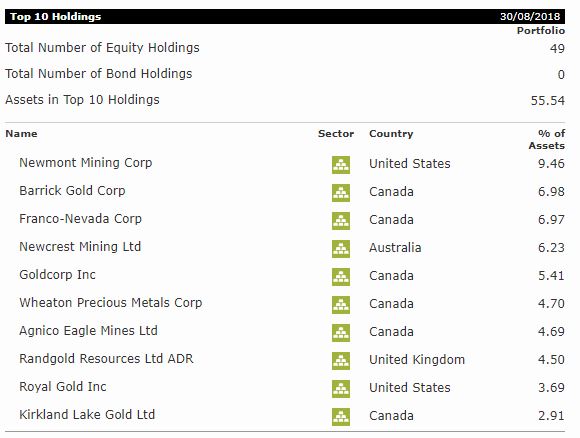This screenshot has height=438, width=580.
Task: Click the Name column header
Action: [21, 134]
